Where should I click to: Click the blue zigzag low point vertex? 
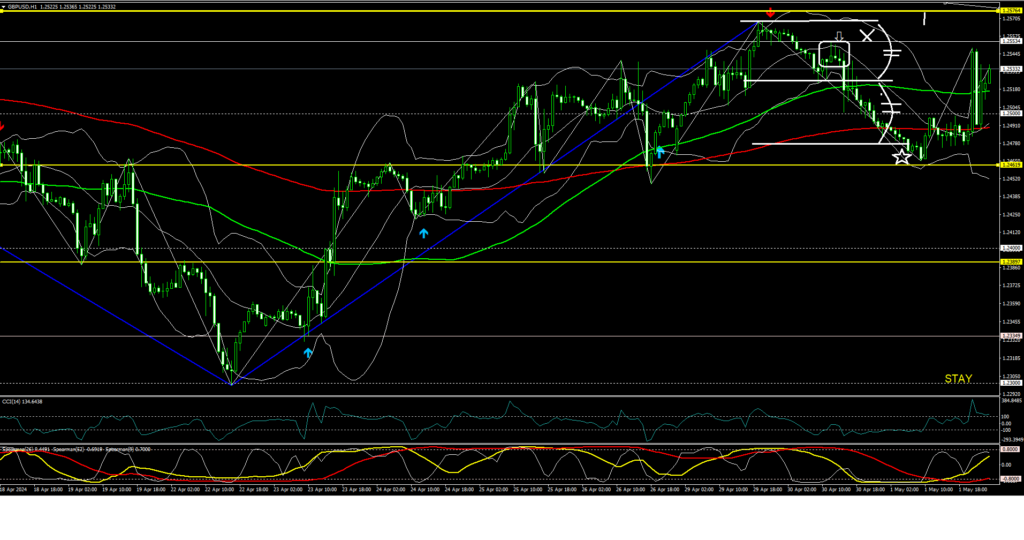(x=231, y=383)
